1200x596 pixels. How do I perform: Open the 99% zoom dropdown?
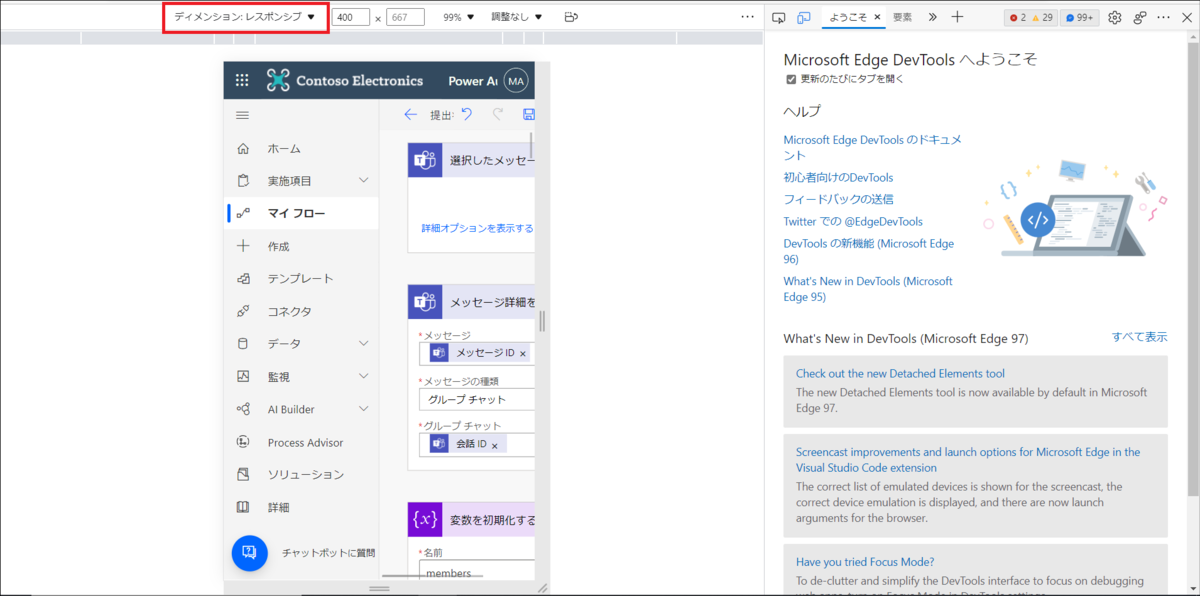[x=459, y=17]
